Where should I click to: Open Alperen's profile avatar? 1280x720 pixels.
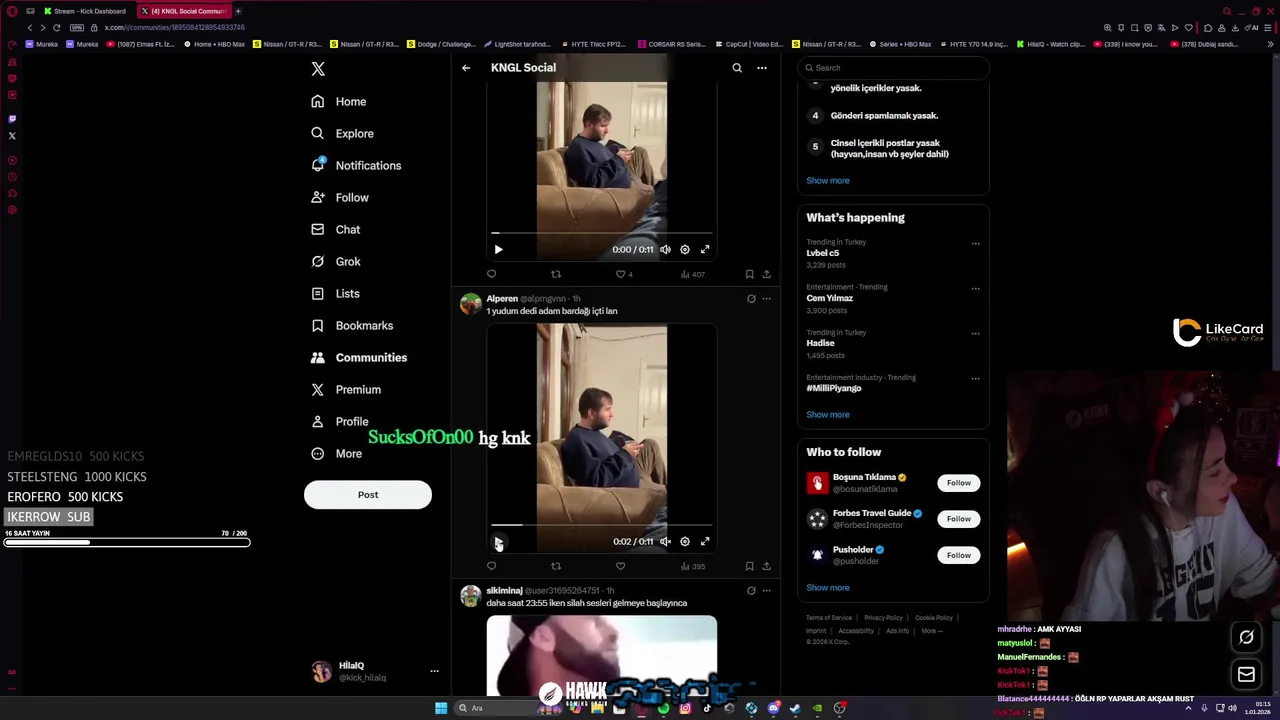pyautogui.click(x=470, y=304)
